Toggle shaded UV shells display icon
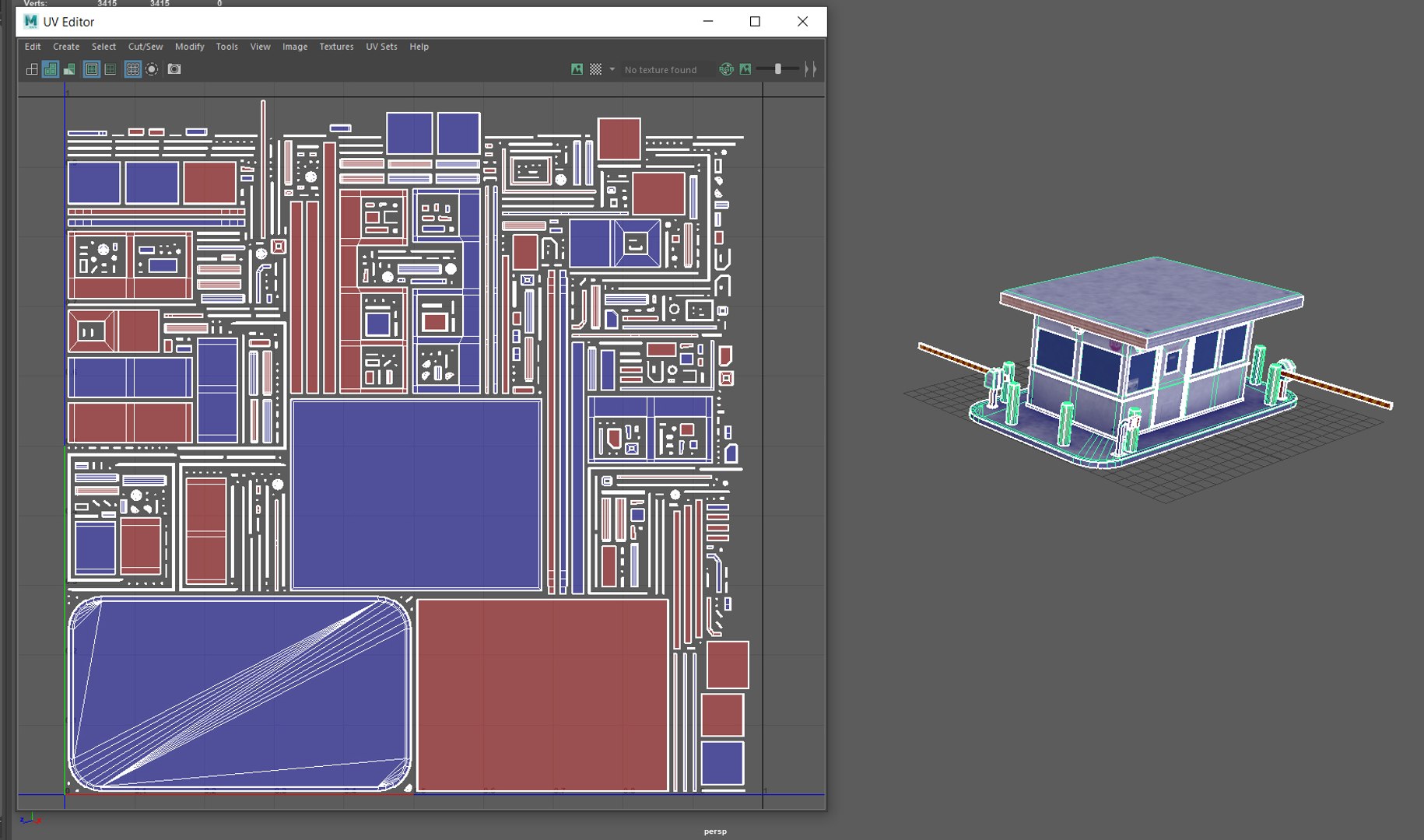 pyautogui.click(x=51, y=69)
